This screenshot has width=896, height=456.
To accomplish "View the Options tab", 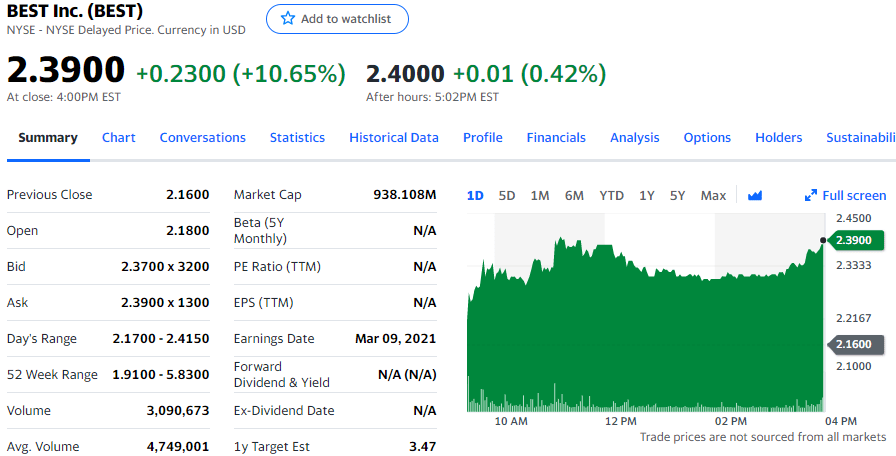I will click(707, 138).
